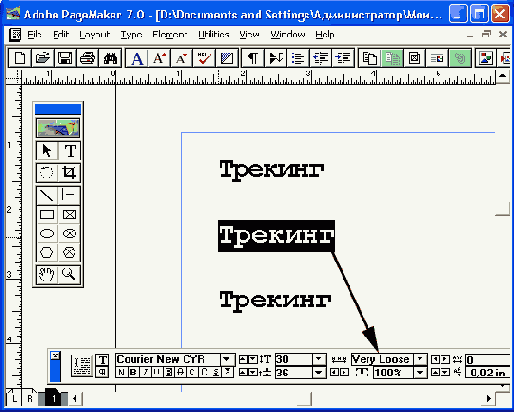Go to page 1 icon
This screenshot has width=514, height=412.
point(53,398)
